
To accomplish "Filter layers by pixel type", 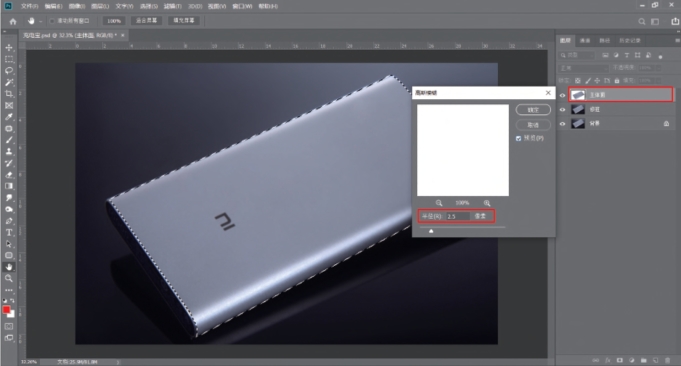I will coord(605,55).
